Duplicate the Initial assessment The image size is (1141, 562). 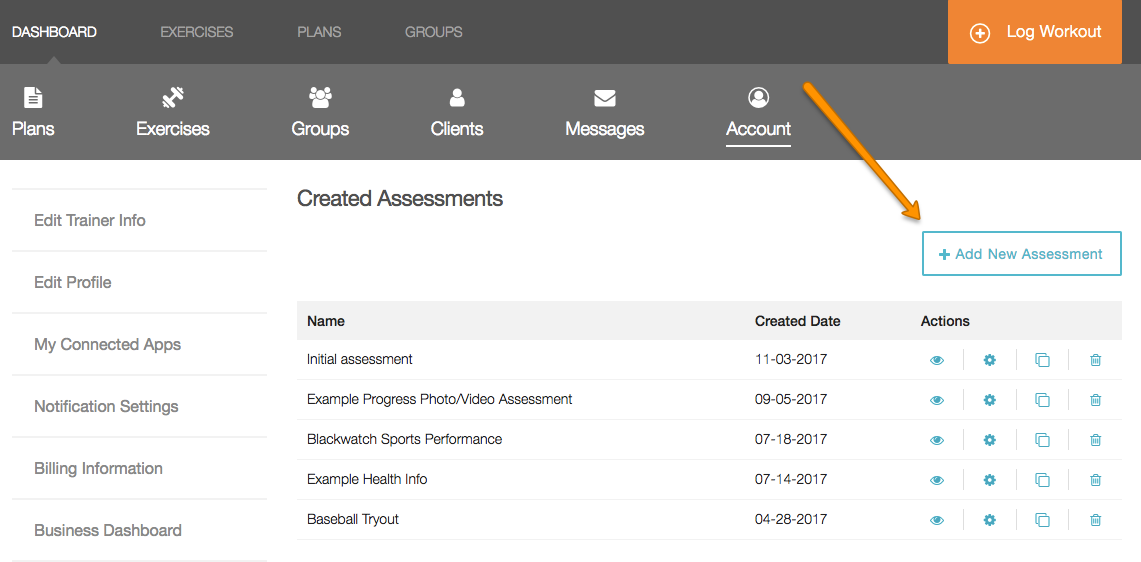[1043, 360]
